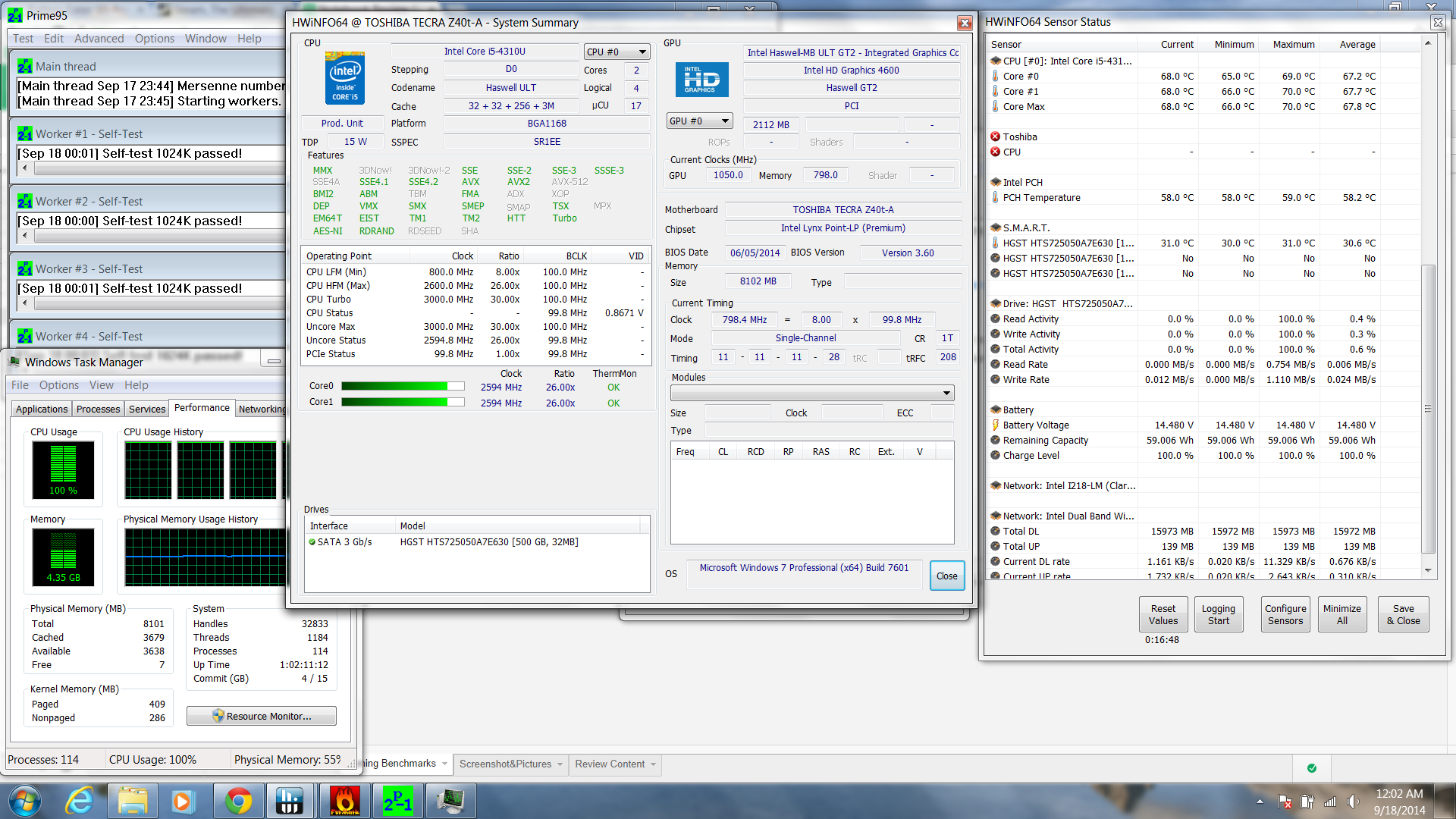Click green SATA 3 Gb/s status icon
The height and width of the screenshot is (819, 1456).
click(x=312, y=541)
